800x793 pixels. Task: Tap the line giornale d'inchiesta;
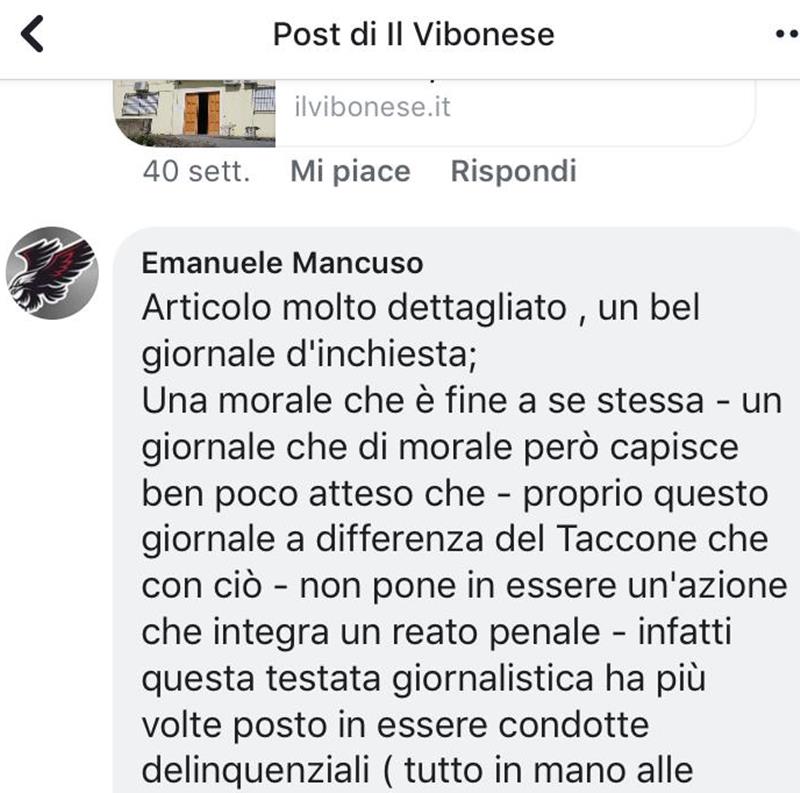309,355
